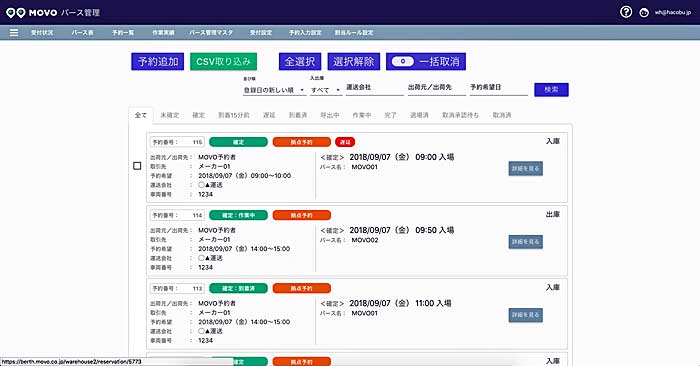The height and width of the screenshot is (366, 700).
Task: View details of reservation 114
Action: click(x=525, y=241)
